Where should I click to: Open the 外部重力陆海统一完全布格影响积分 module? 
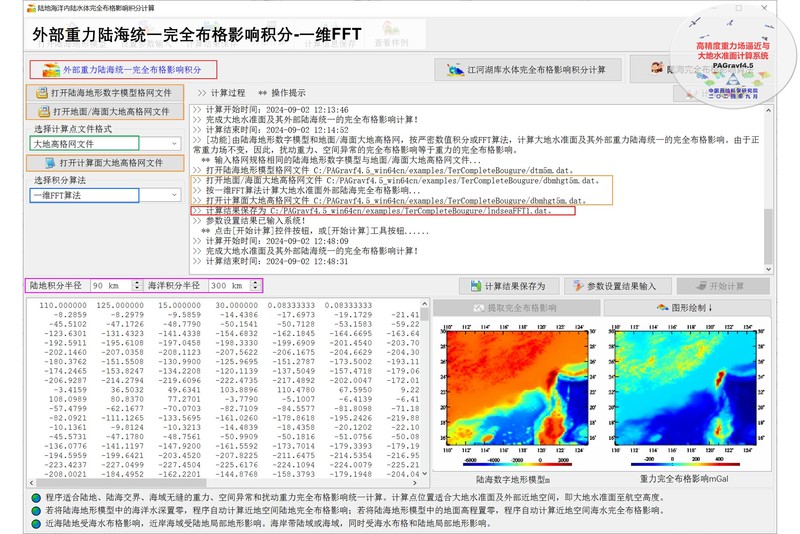(x=123, y=69)
